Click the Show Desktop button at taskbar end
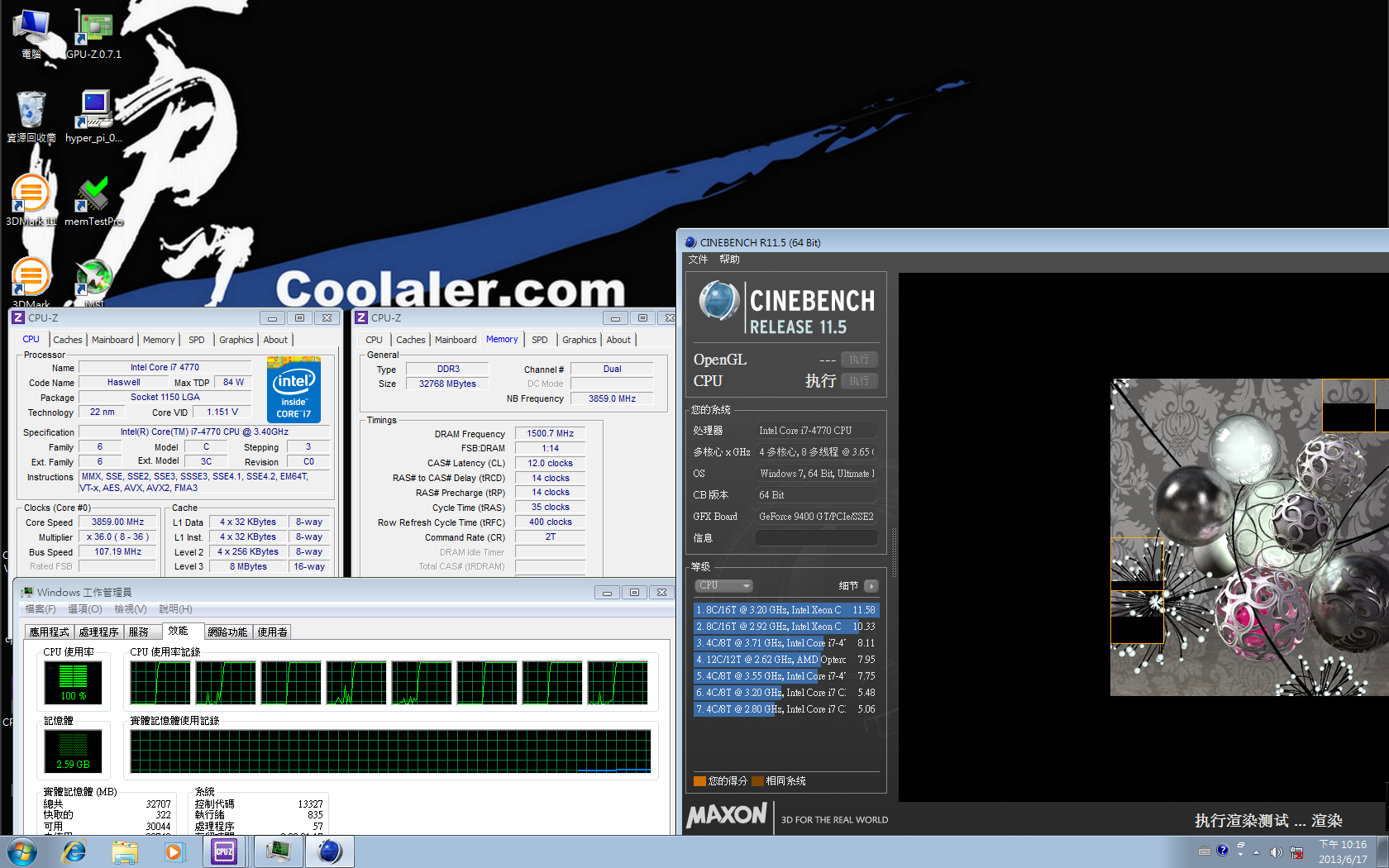The height and width of the screenshot is (868, 1389). pyautogui.click(x=1382, y=851)
